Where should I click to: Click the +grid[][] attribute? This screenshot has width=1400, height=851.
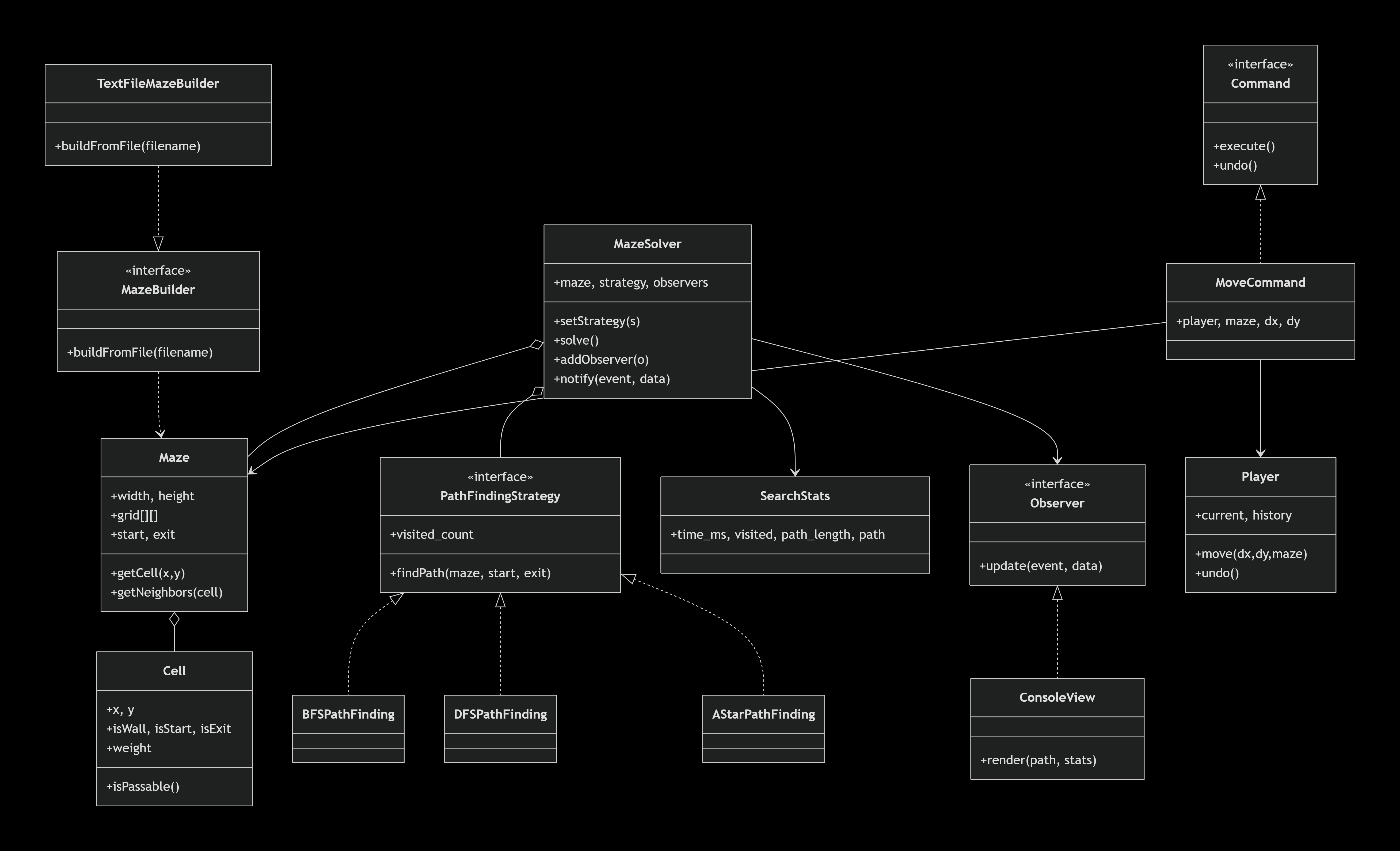[x=134, y=515]
